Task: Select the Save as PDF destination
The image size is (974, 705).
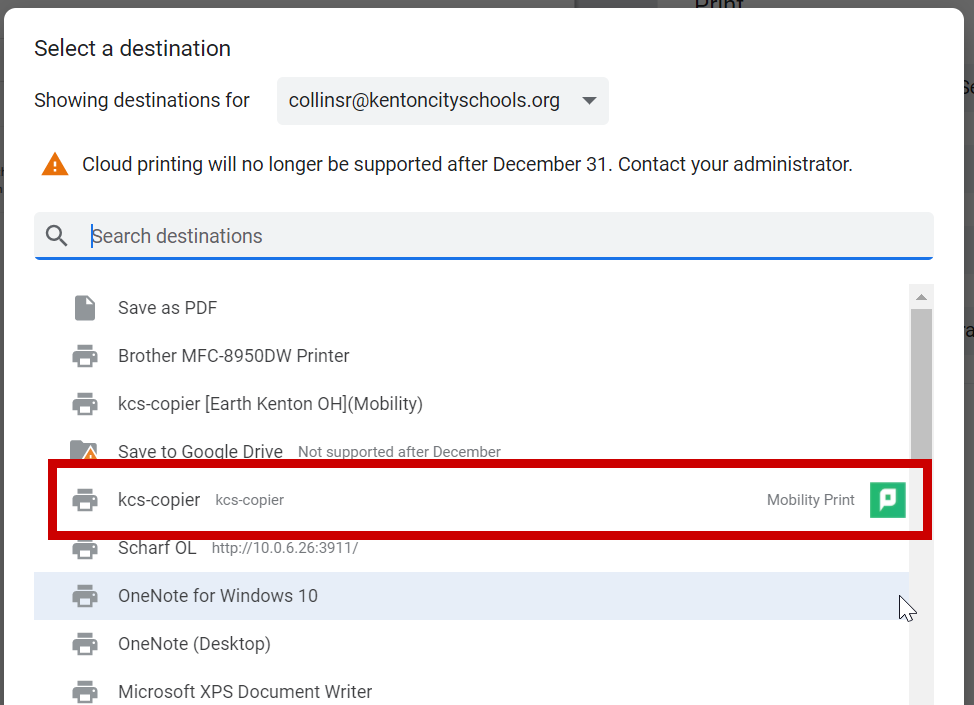Action: [471, 308]
